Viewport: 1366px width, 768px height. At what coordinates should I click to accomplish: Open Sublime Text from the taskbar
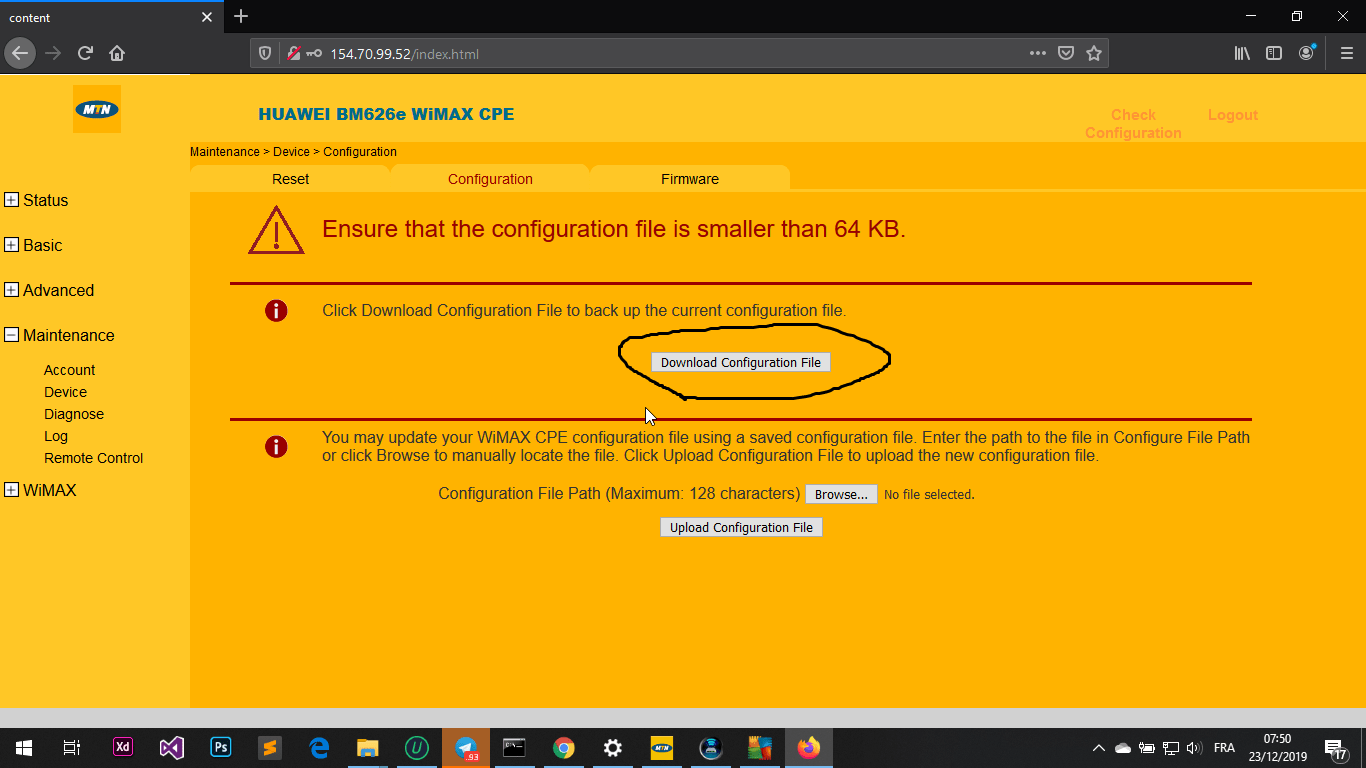(270, 747)
